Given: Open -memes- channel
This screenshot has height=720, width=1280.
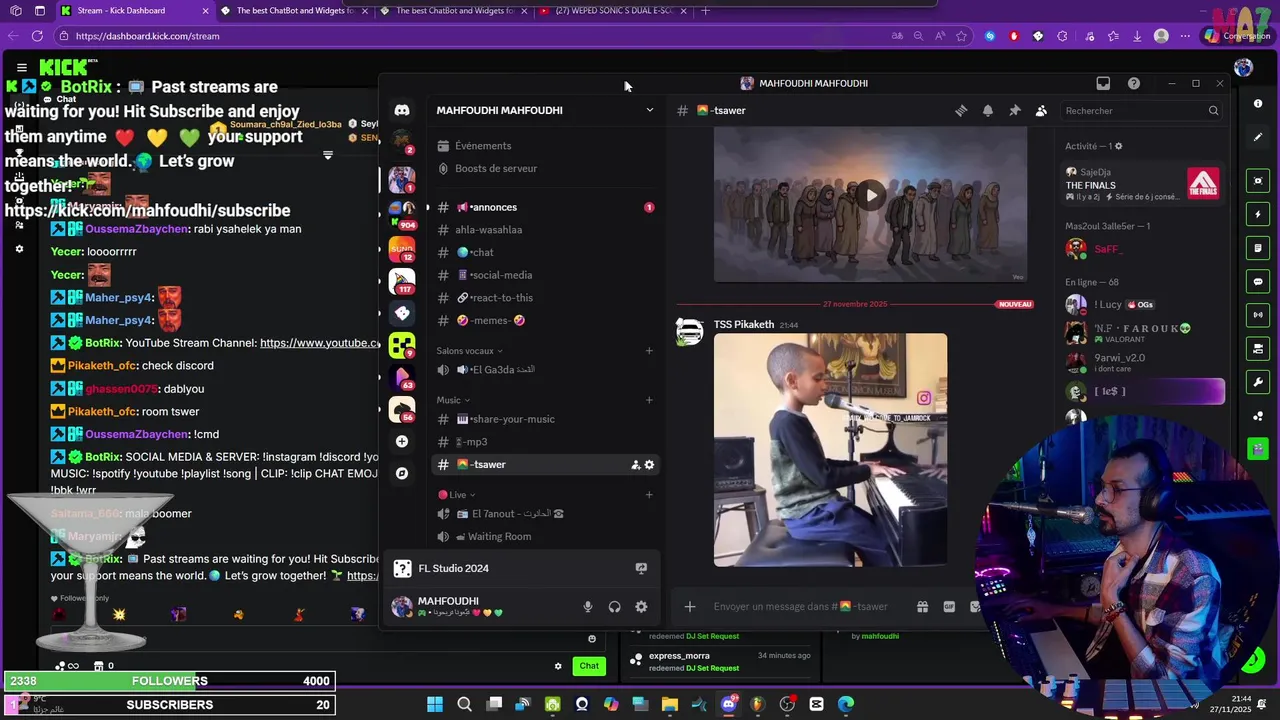Looking at the screenshot, I should tap(545, 321).
